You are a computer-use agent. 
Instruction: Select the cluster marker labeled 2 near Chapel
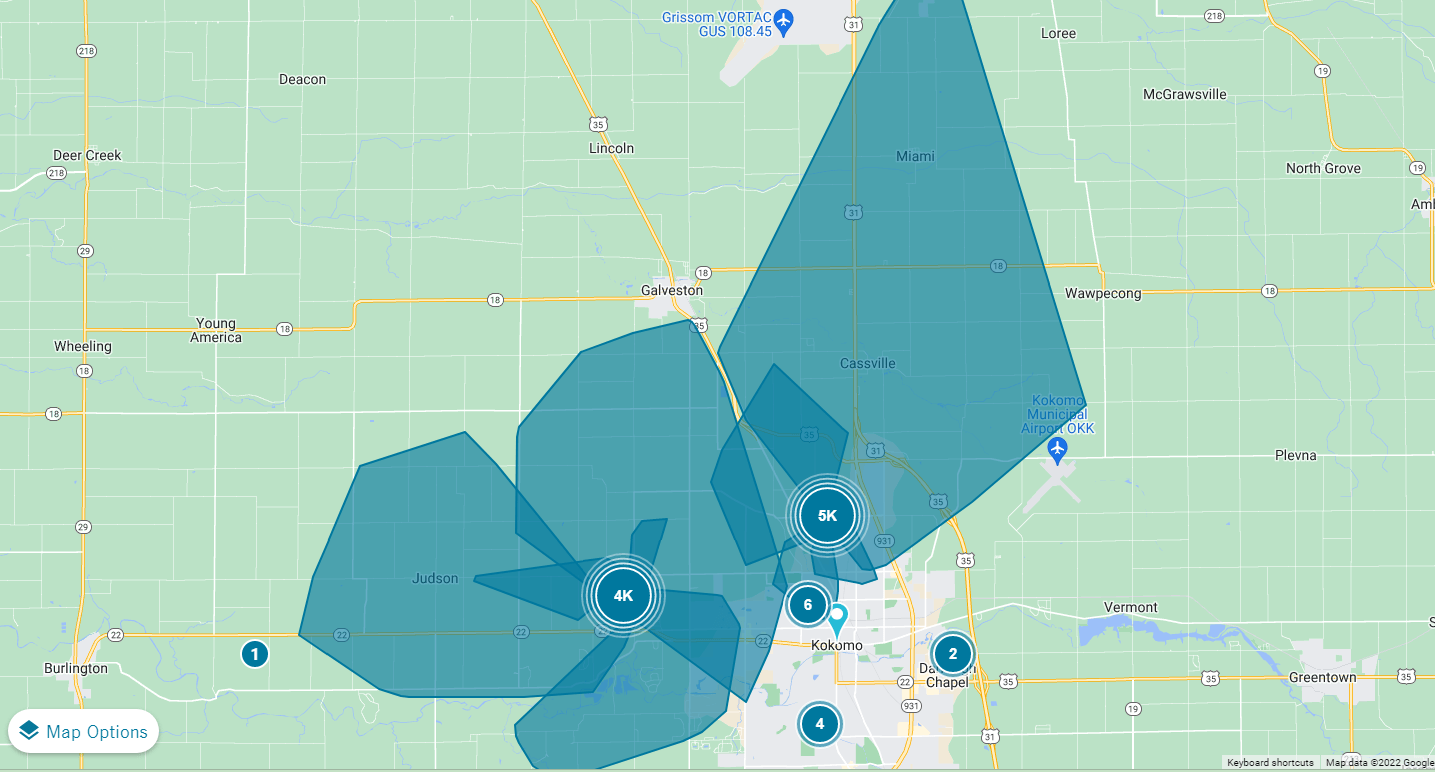pyautogui.click(x=951, y=654)
